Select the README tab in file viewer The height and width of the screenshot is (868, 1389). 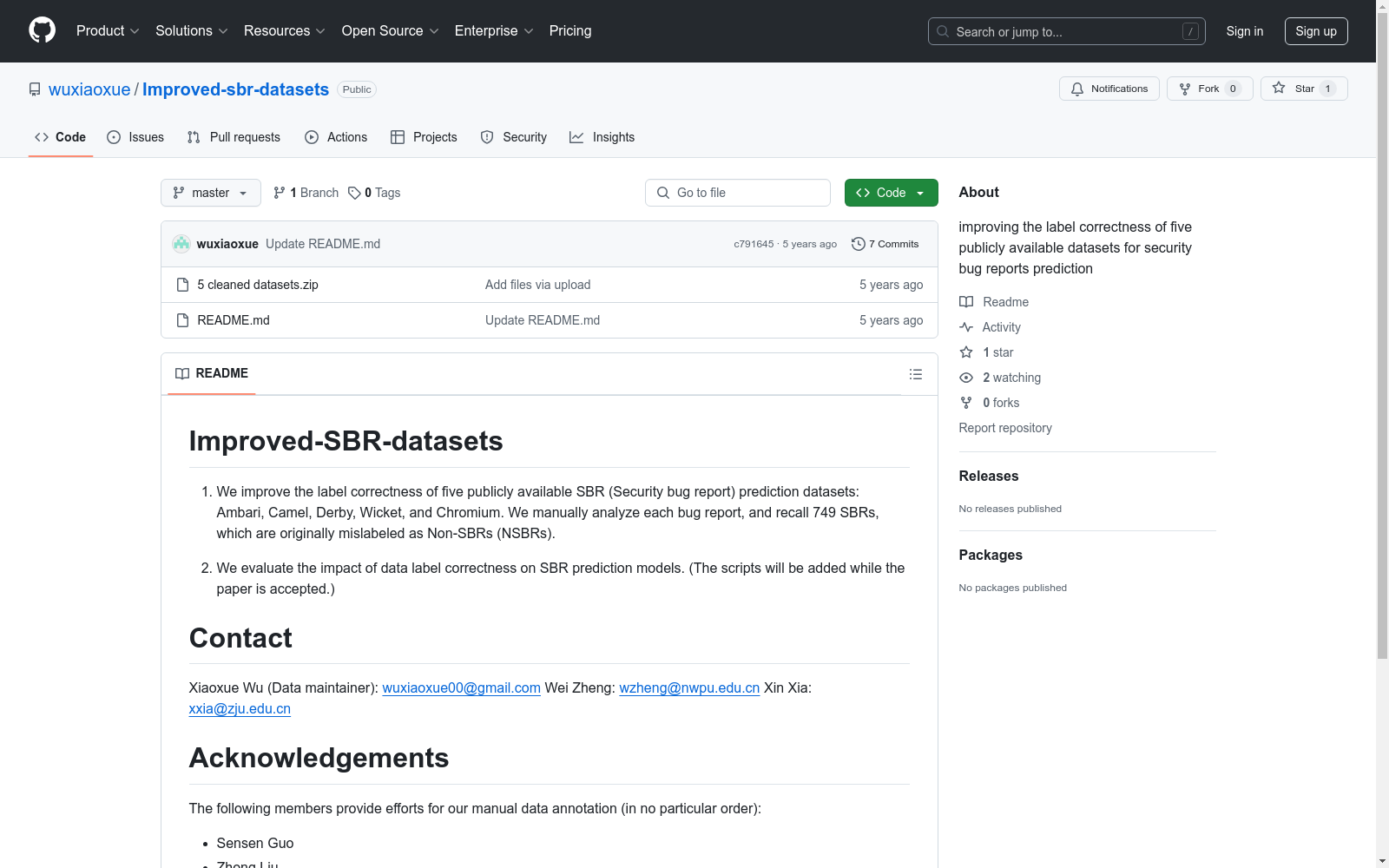tap(212, 373)
